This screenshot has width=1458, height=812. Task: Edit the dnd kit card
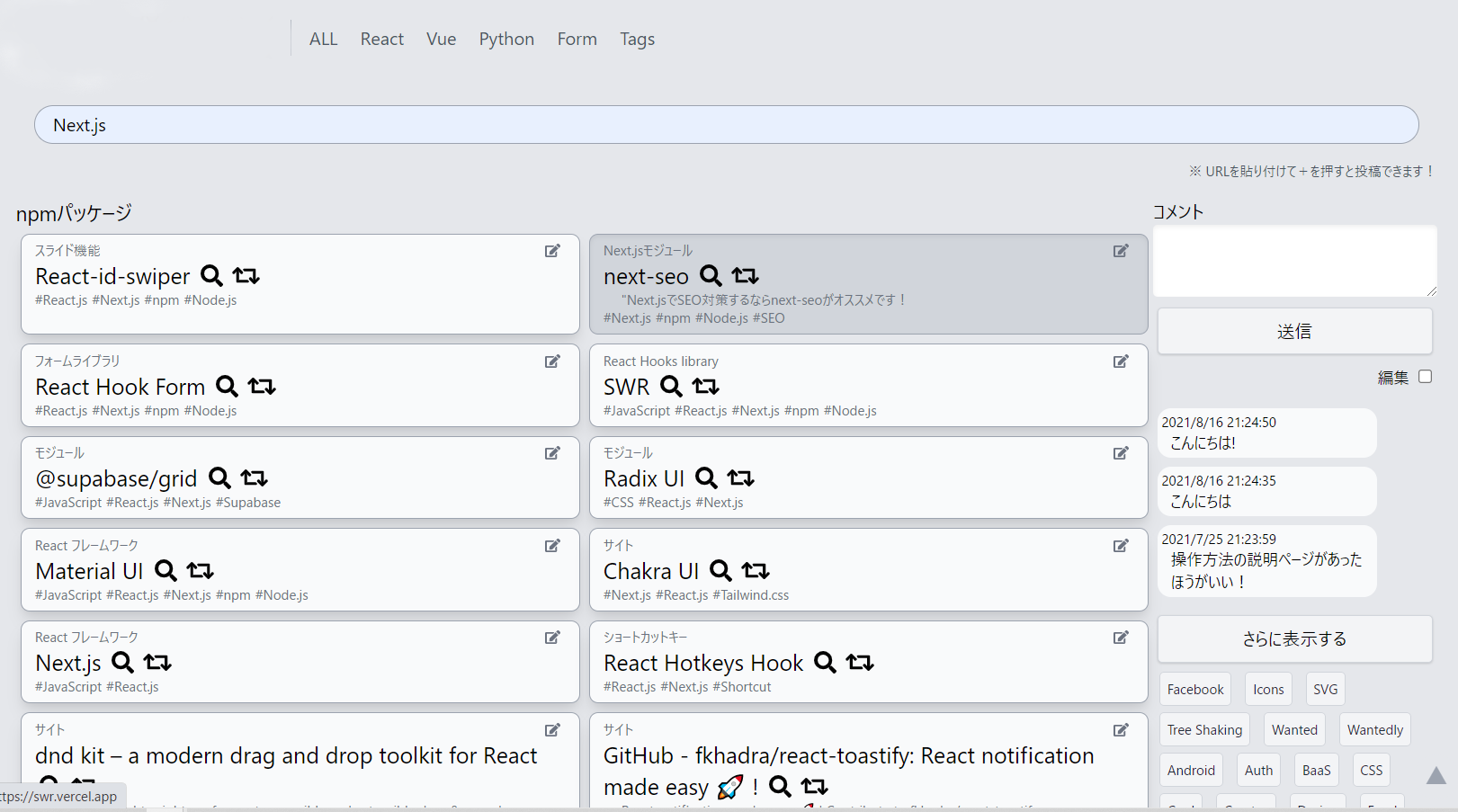552,730
